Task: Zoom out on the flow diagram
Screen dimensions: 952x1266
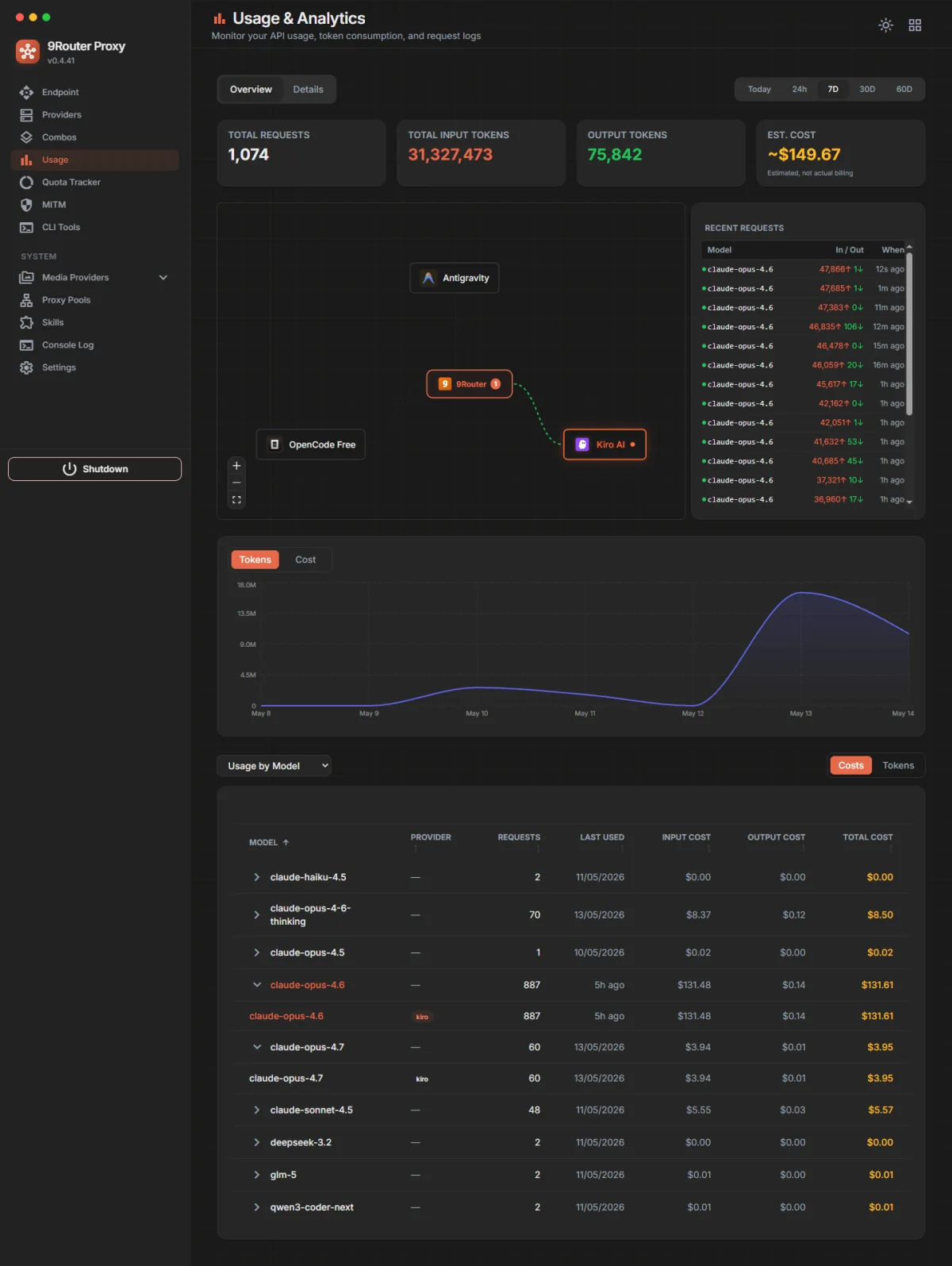Action: pos(236,483)
